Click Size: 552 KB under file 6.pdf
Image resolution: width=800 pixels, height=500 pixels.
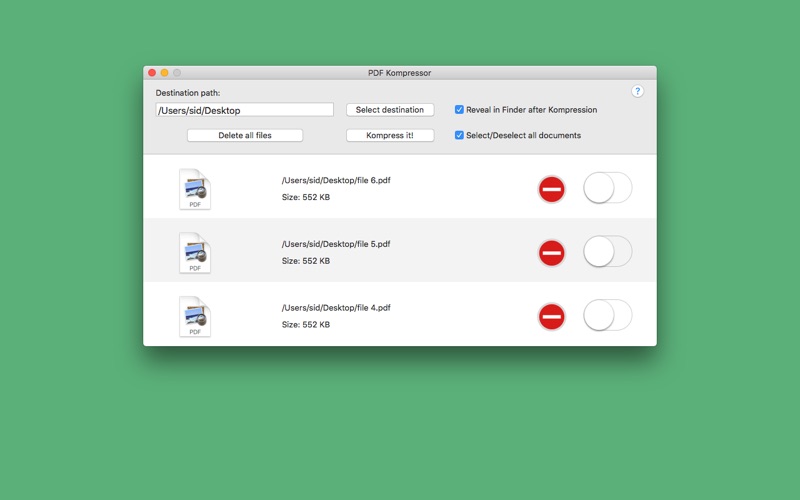click(x=306, y=197)
